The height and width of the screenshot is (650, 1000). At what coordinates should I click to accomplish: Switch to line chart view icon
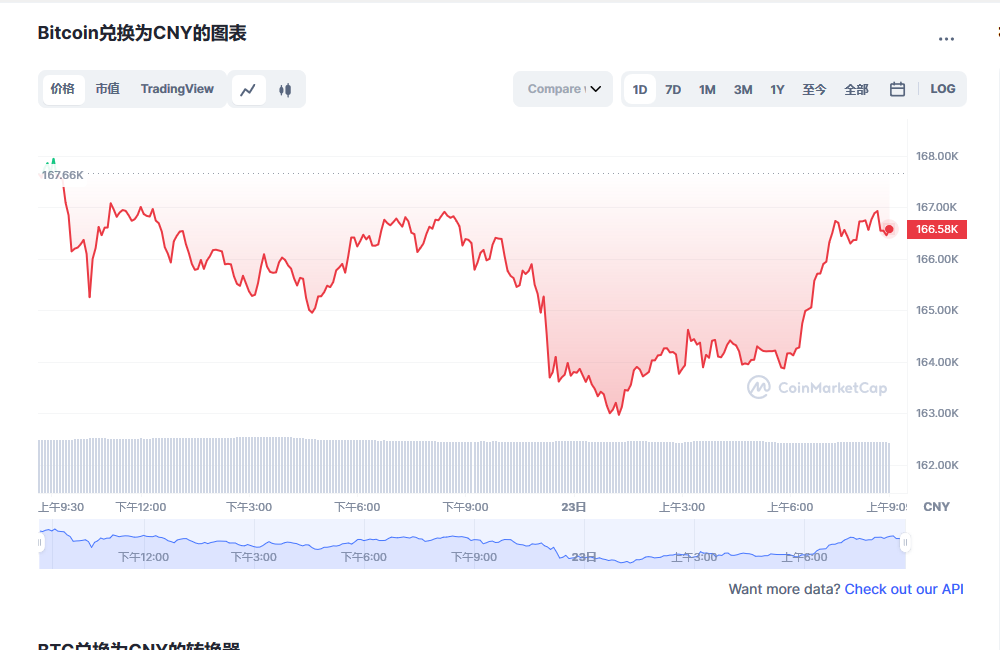click(248, 89)
